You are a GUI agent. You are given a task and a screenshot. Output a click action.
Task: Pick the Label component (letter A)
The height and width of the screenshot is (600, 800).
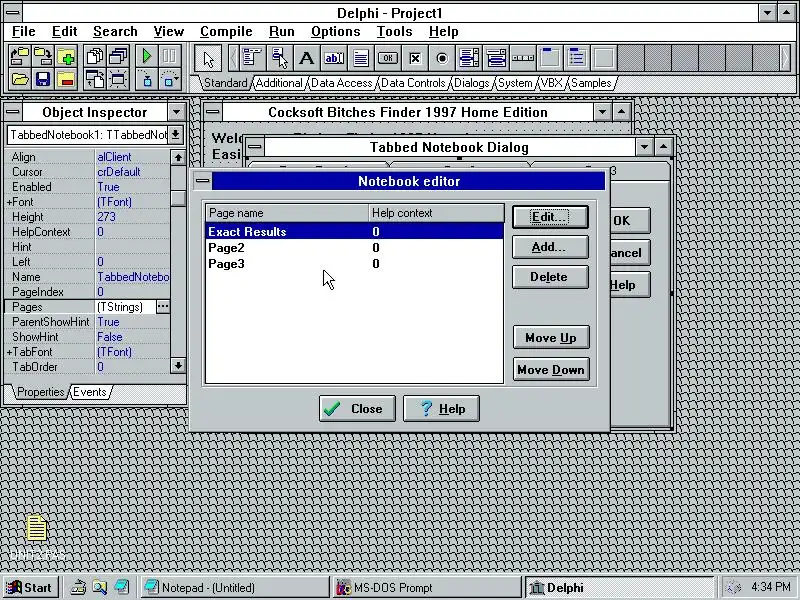point(307,58)
